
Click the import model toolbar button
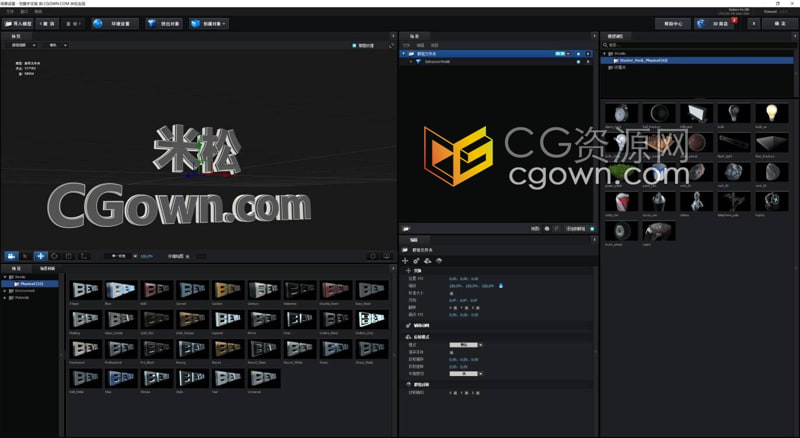(22, 22)
